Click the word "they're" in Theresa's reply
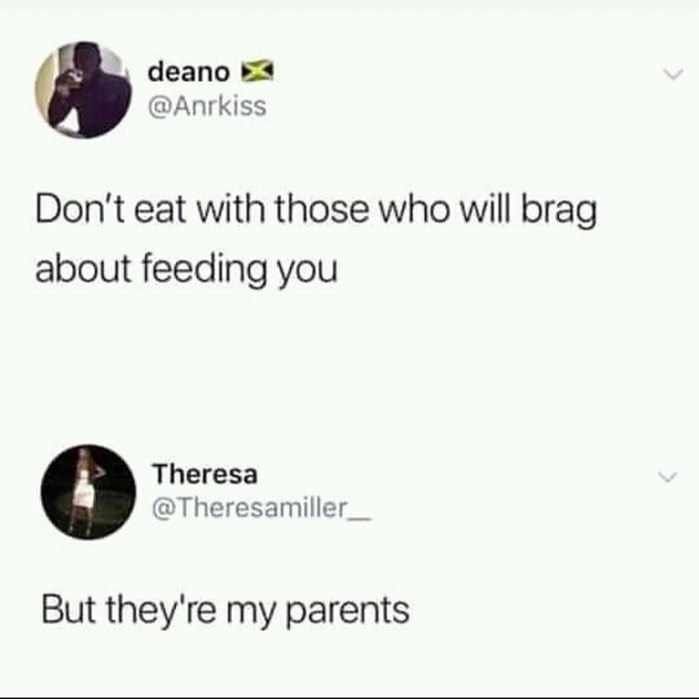Image resolution: width=699 pixels, height=699 pixels. pyautogui.click(x=161, y=612)
